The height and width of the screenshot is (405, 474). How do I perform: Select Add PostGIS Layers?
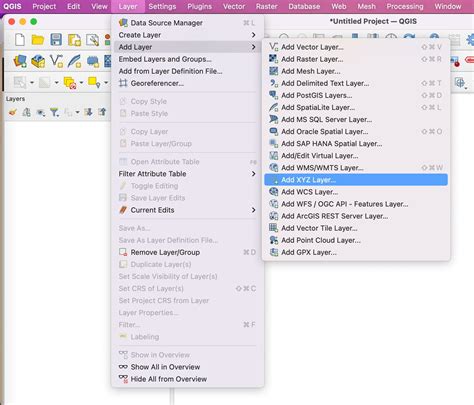(356, 95)
